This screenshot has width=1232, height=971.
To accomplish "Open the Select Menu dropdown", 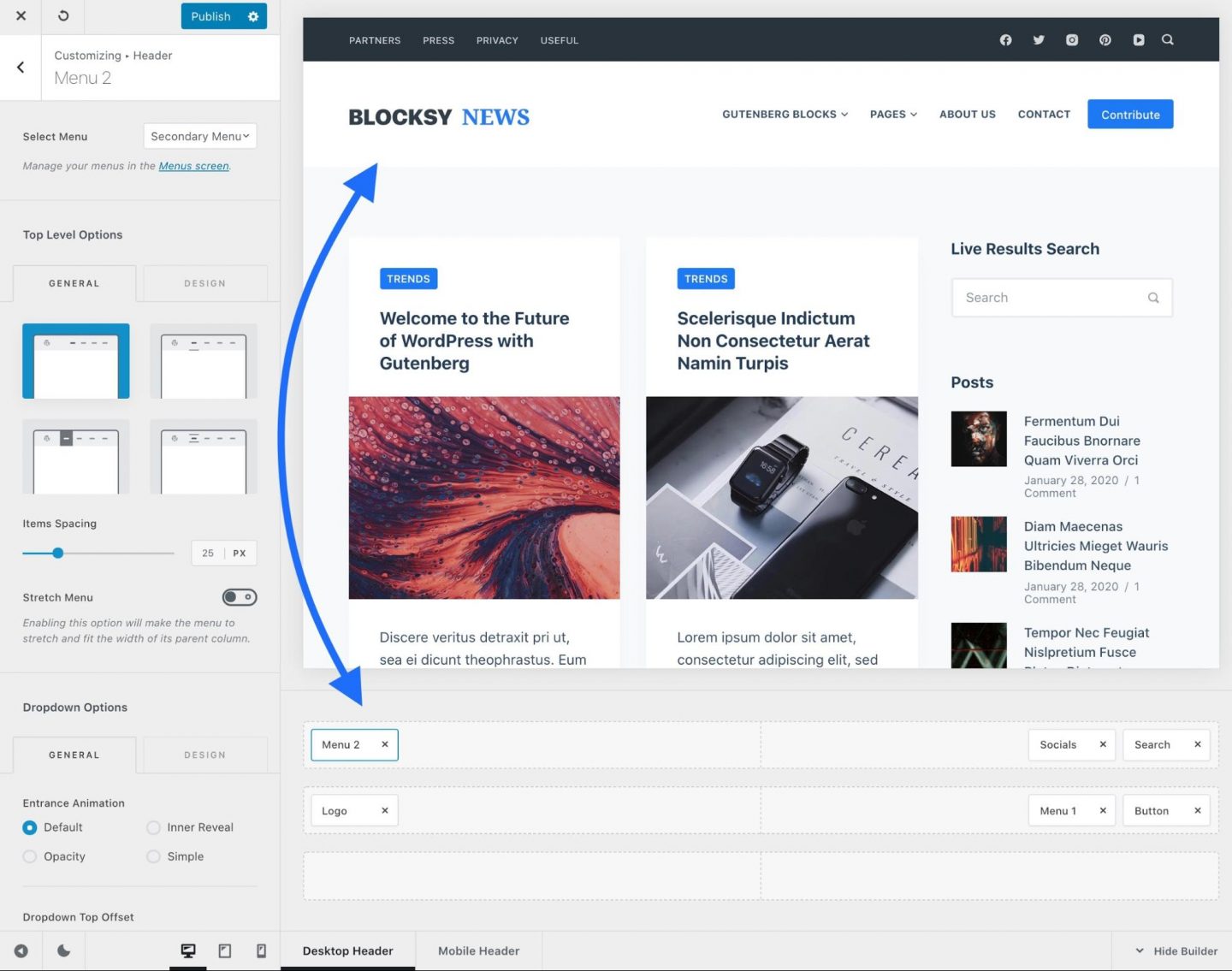I will (199, 136).
